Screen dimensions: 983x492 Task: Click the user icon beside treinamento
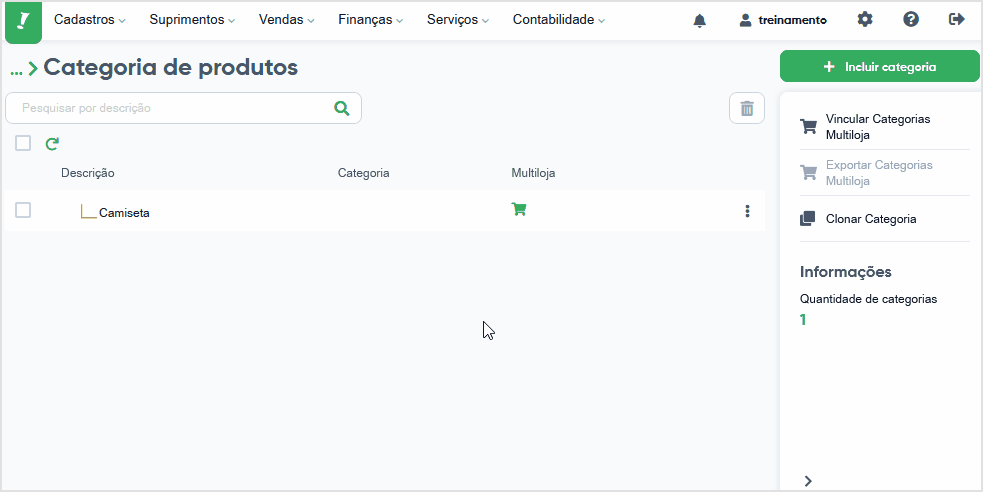pos(745,20)
